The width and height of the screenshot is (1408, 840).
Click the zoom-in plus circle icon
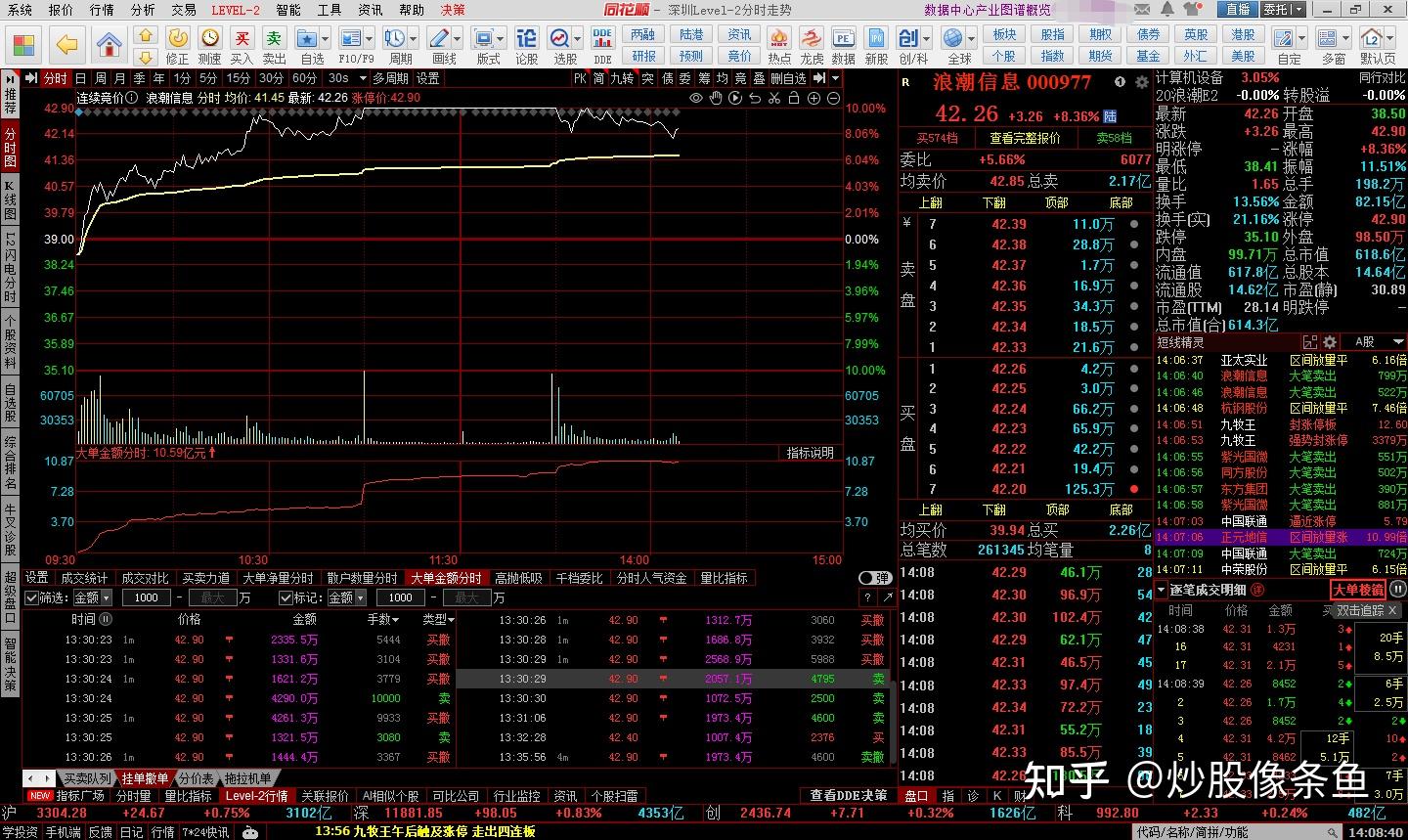814,98
